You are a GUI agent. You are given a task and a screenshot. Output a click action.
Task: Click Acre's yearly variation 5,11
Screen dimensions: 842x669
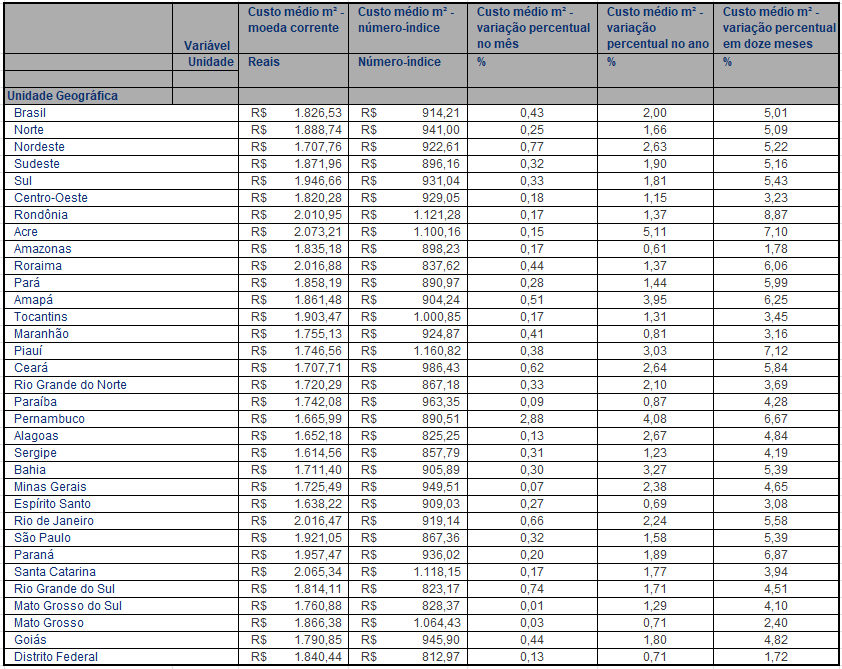(654, 232)
